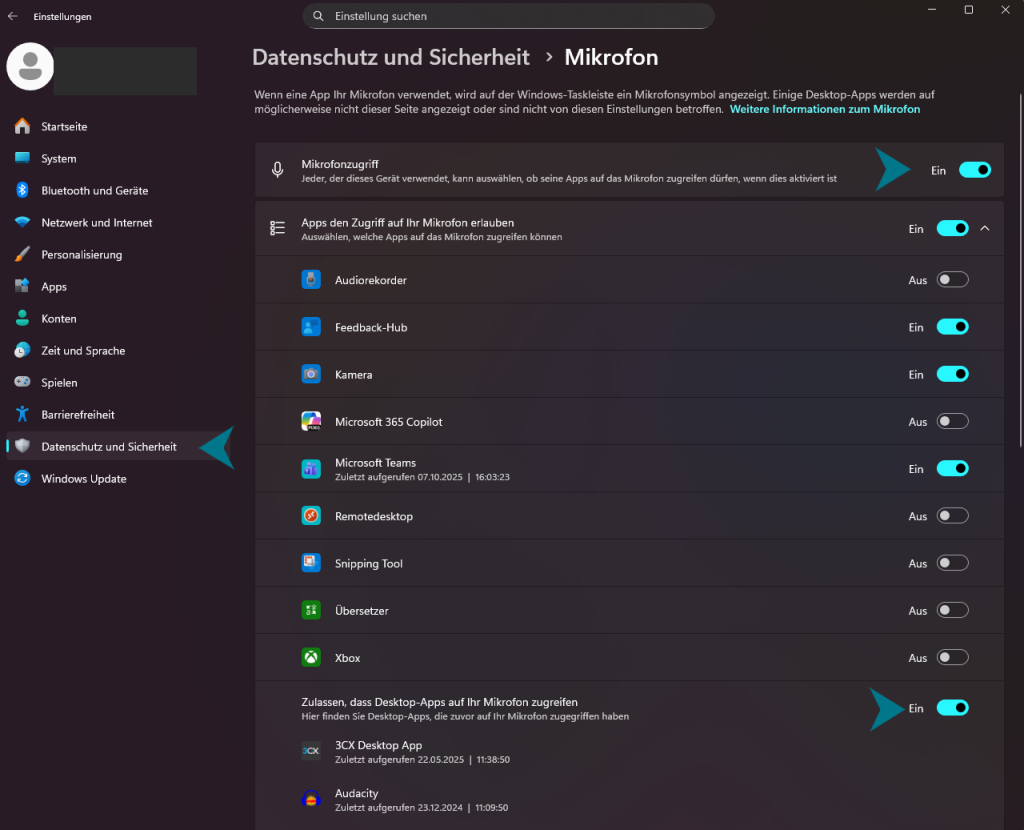Click the 3CX Desktop App icon
This screenshot has height=830, width=1024.
(311, 750)
